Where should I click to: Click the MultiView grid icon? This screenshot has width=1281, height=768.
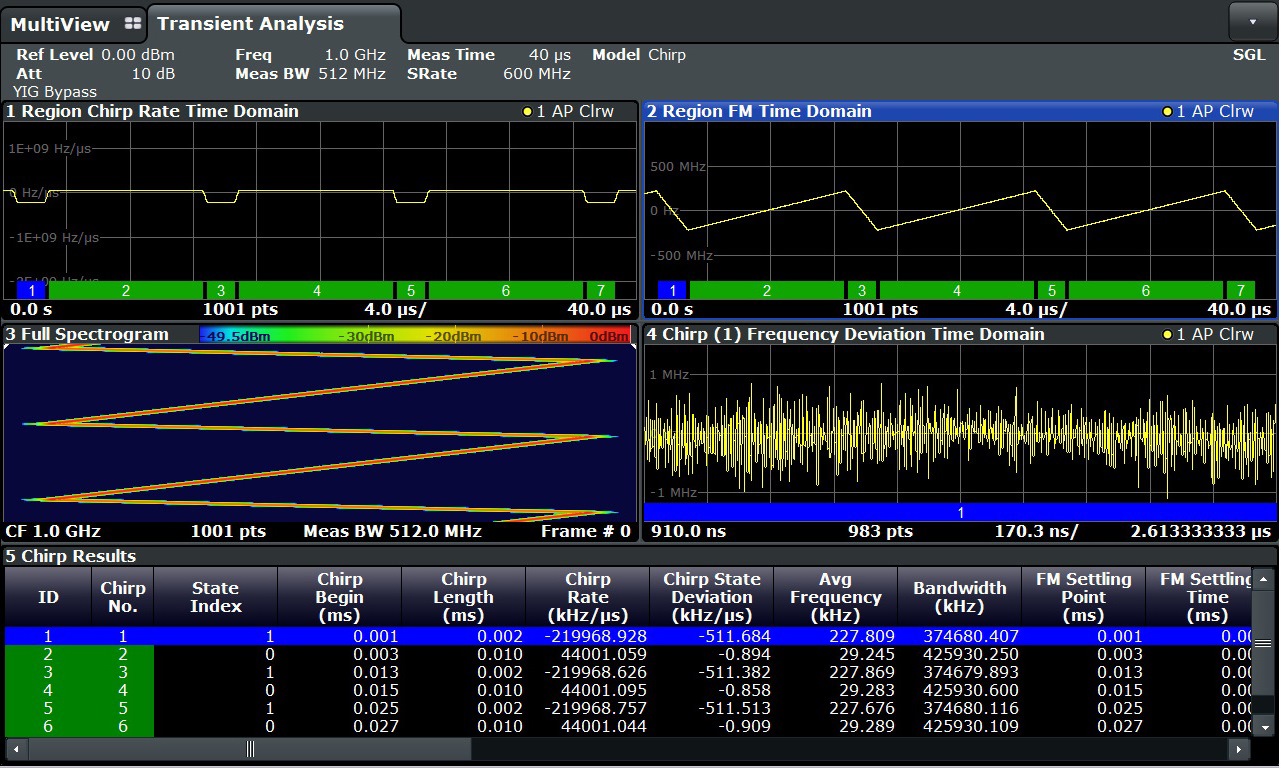pyautogui.click(x=133, y=23)
